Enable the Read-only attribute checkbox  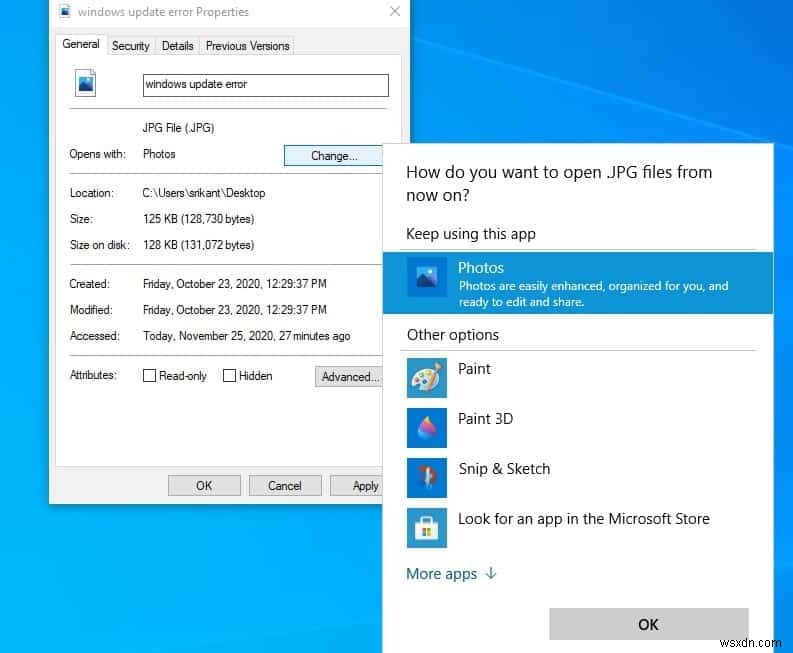pos(149,375)
